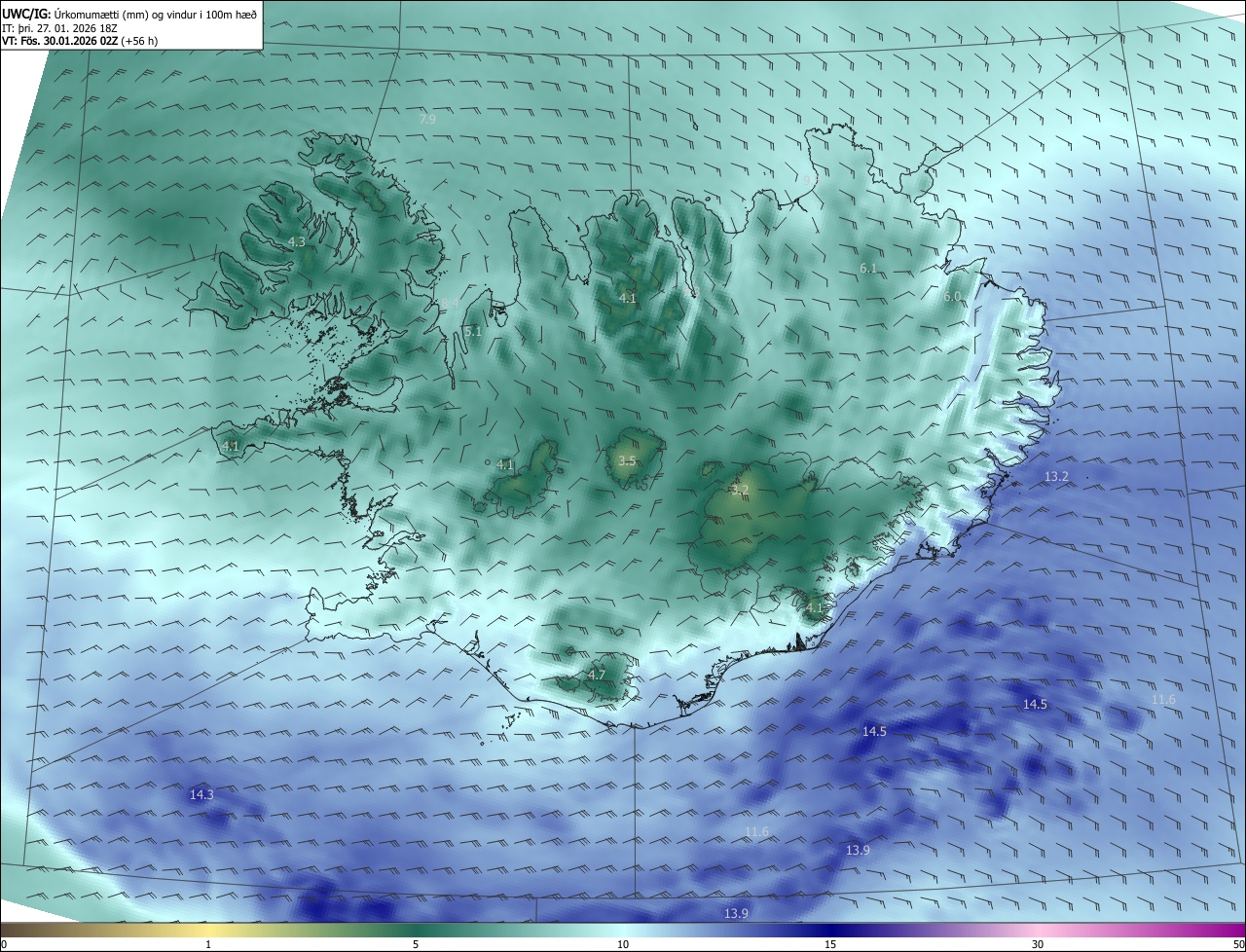Click the 10 tick on the color scale

pos(623,944)
